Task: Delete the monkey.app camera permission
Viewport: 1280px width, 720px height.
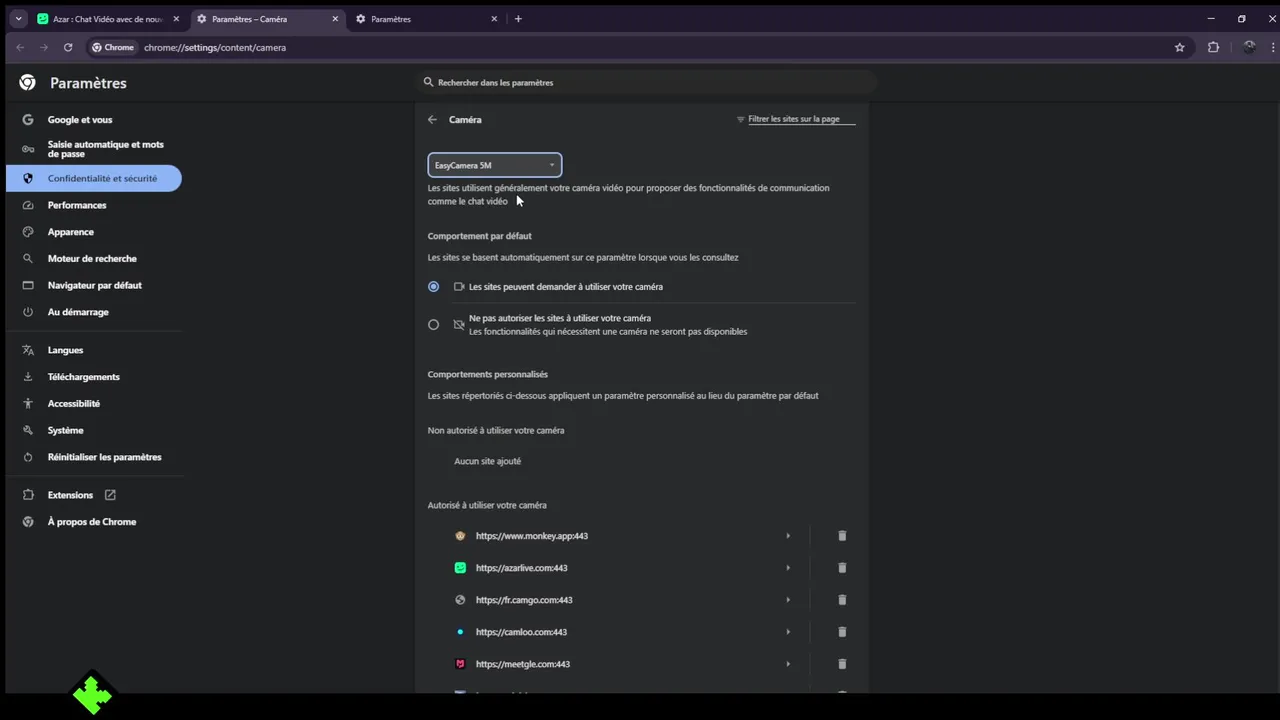Action: click(x=842, y=536)
